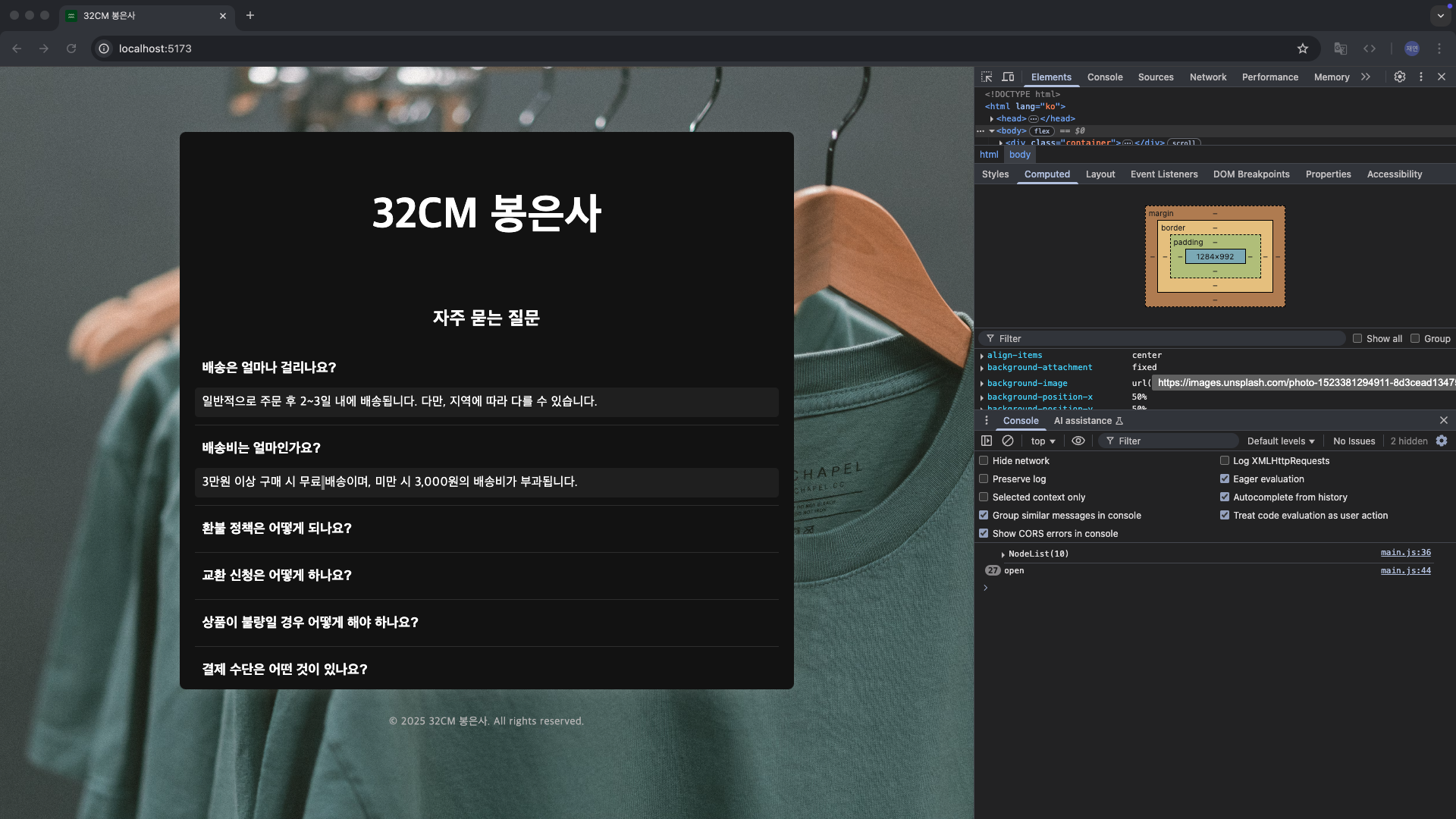Switch to the Console DevTools tab

[1105, 77]
